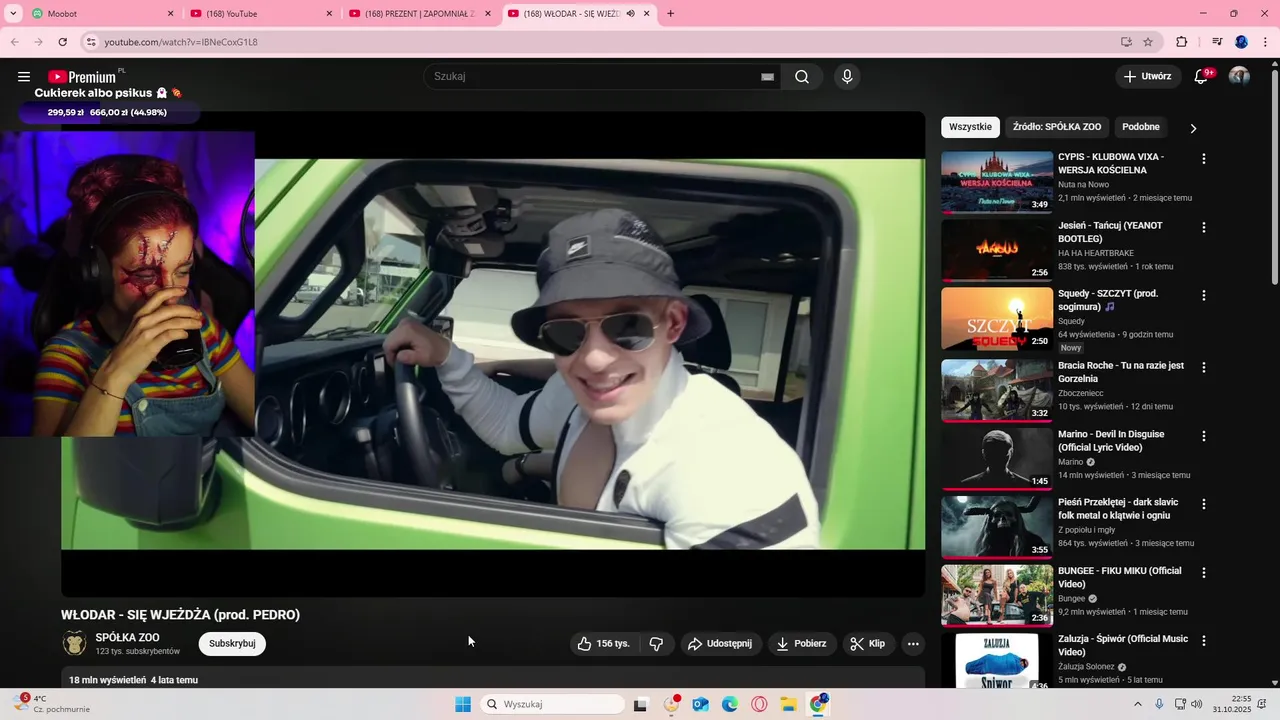Open the YouTube hamburger guide menu
Viewport: 1280px width, 720px height.
[24, 77]
